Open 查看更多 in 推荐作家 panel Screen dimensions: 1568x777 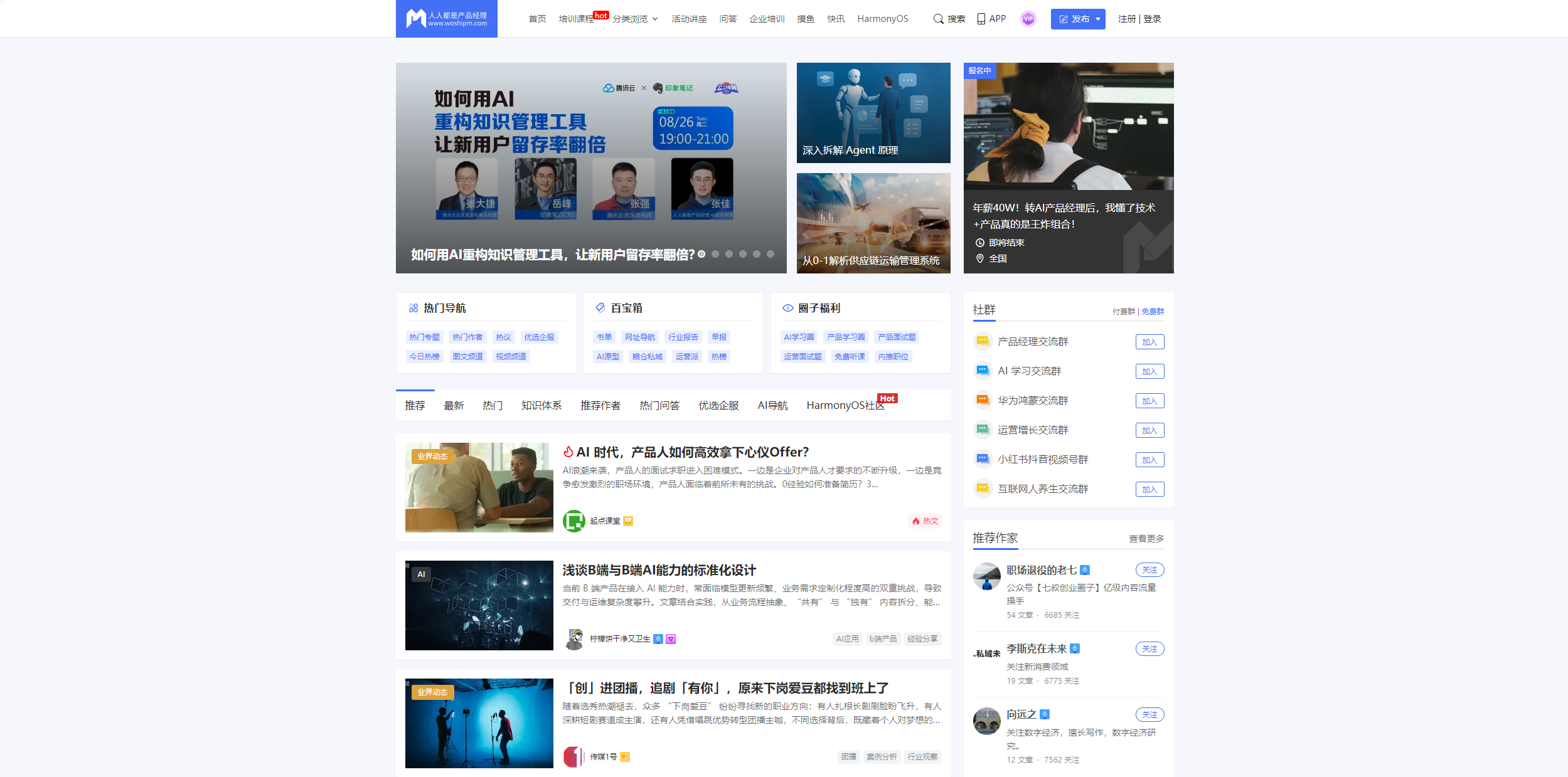click(x=1145, y=538)
